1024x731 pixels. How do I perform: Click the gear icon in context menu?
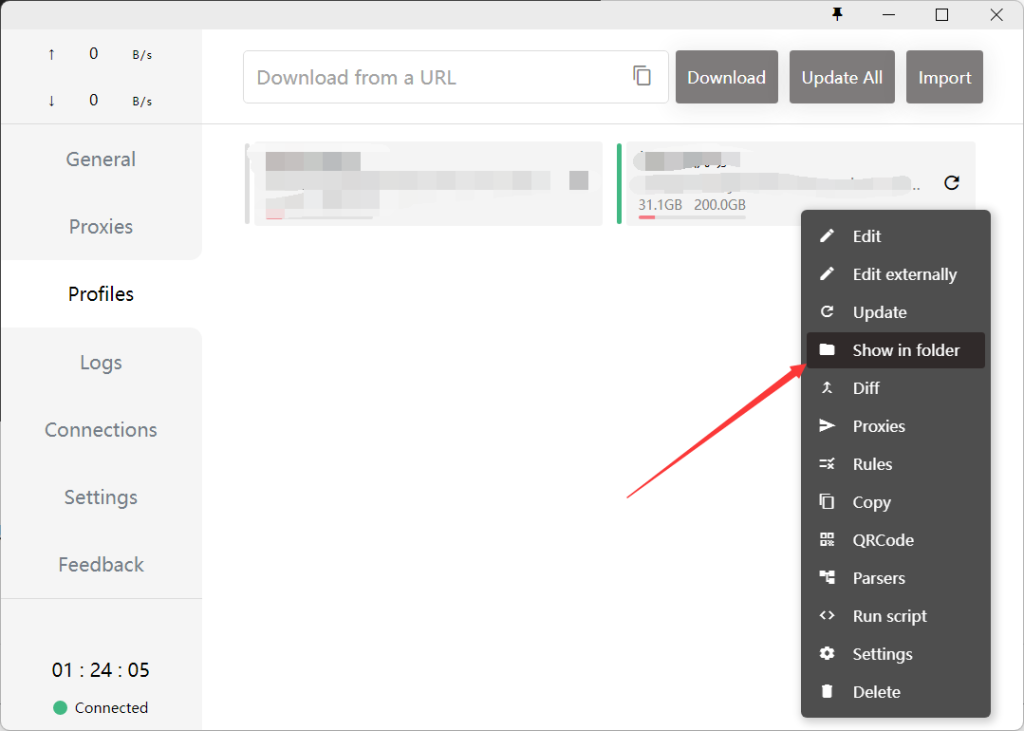click(x=827, y=654)
